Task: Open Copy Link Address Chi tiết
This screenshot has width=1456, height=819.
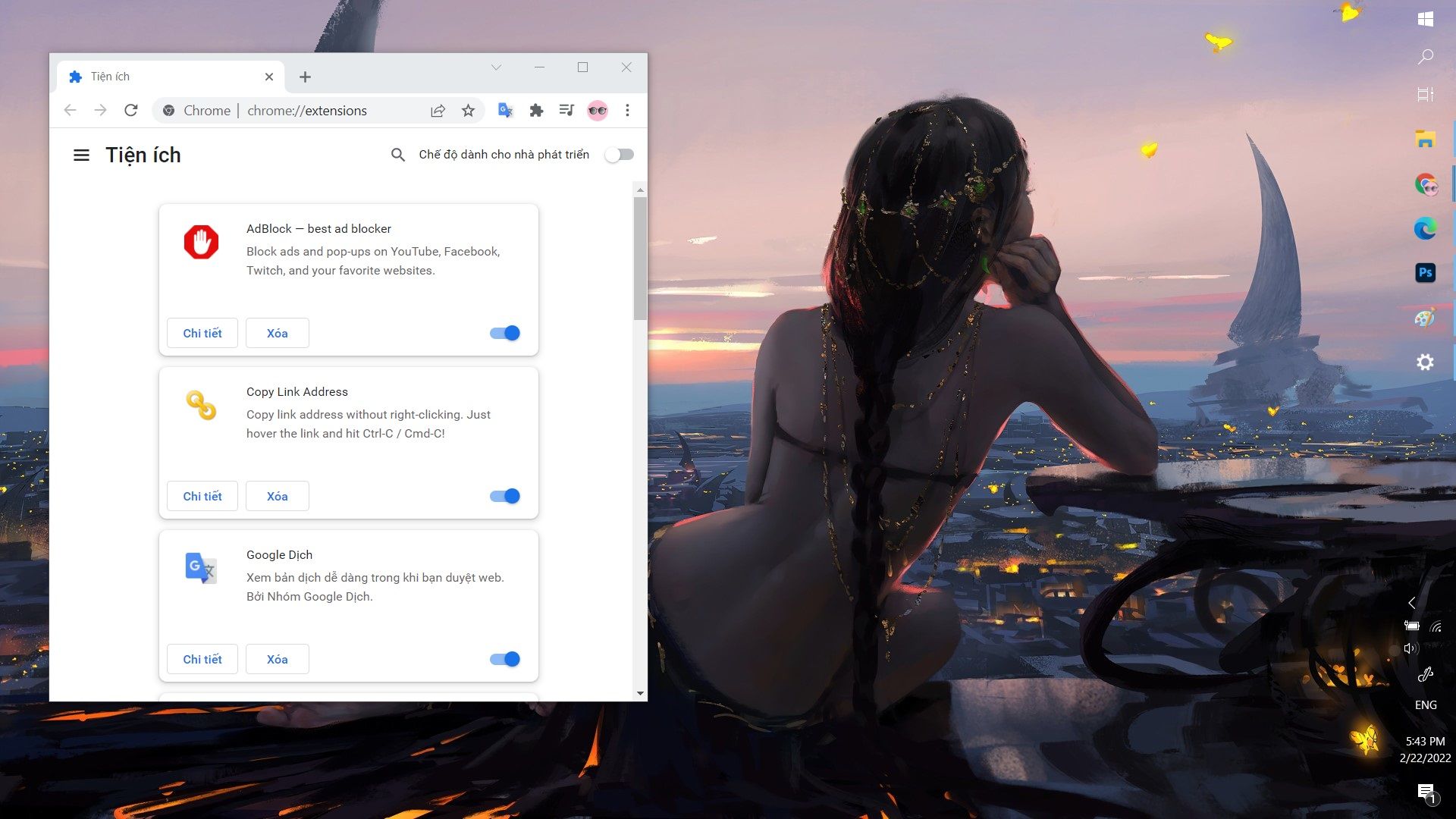Action: (x=202, y=496)
